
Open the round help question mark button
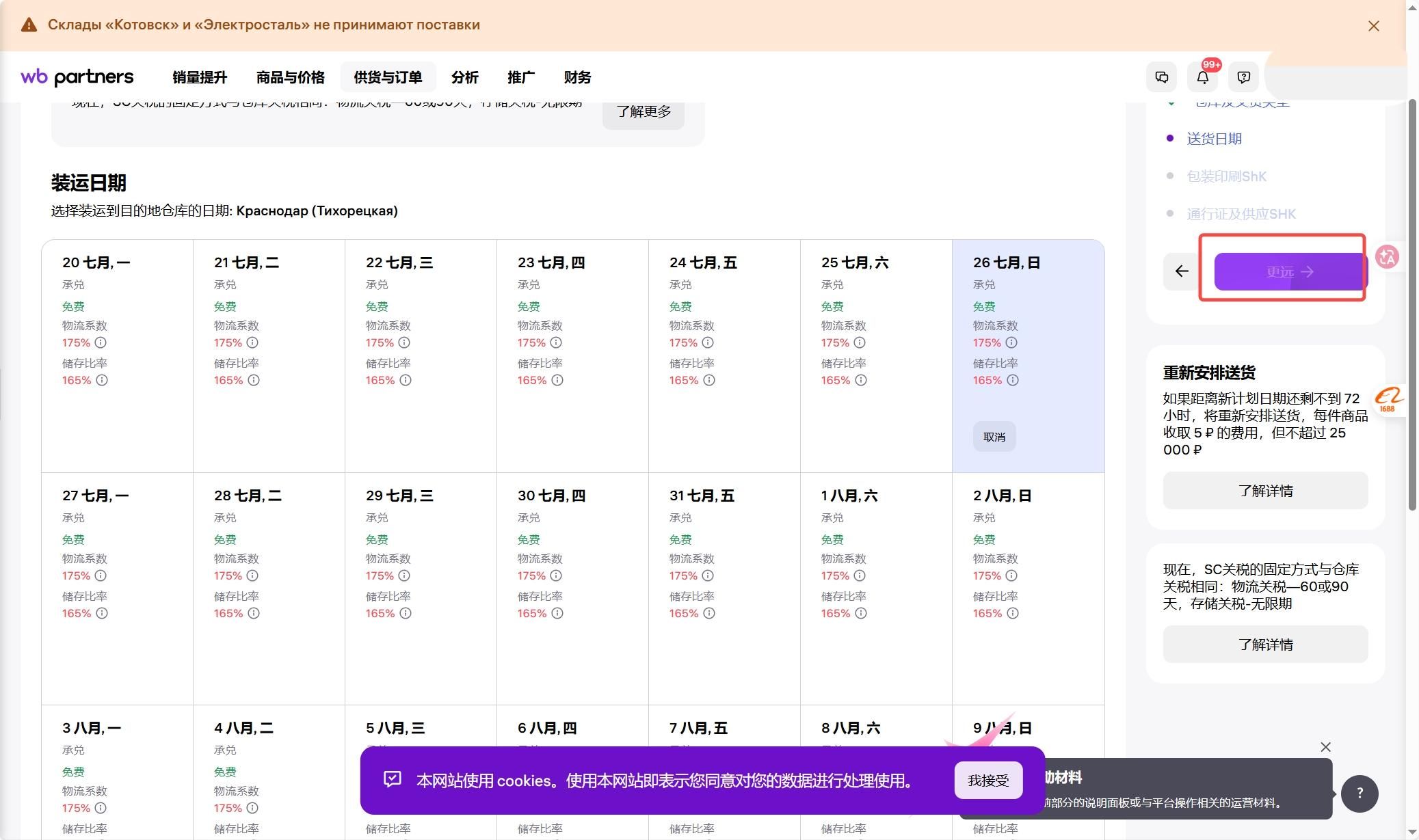tap(1360, 794)
